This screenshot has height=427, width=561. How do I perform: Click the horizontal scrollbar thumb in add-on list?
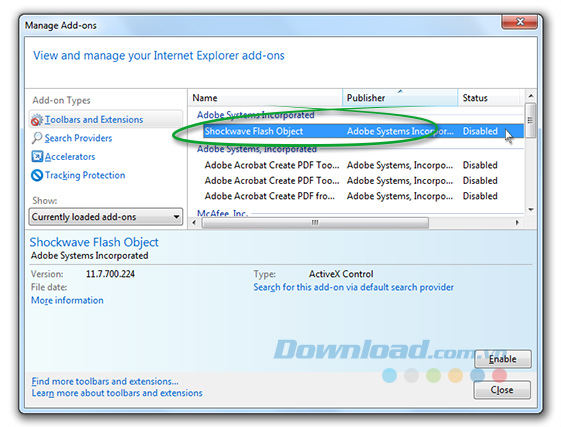315,223
